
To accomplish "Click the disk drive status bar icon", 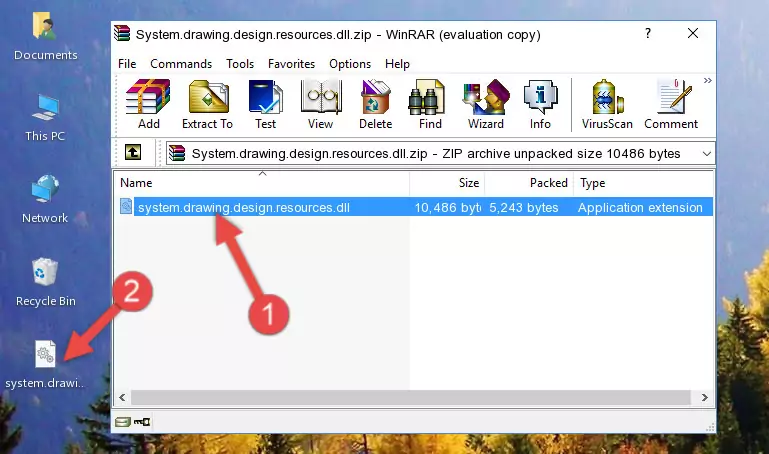I will (x=123, y=422).
